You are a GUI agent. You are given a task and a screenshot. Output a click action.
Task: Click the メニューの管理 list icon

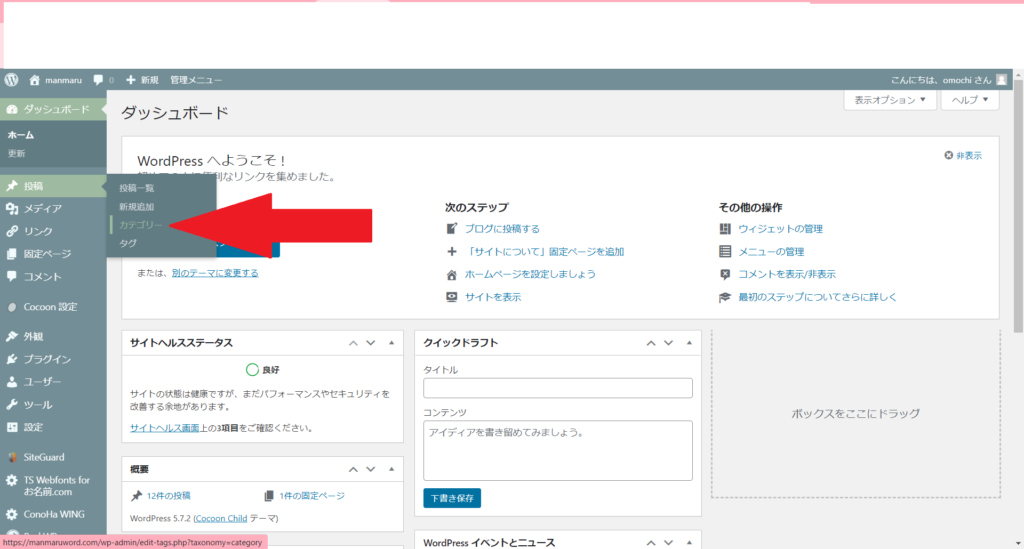pyautogui.click(x=725, y=251)
